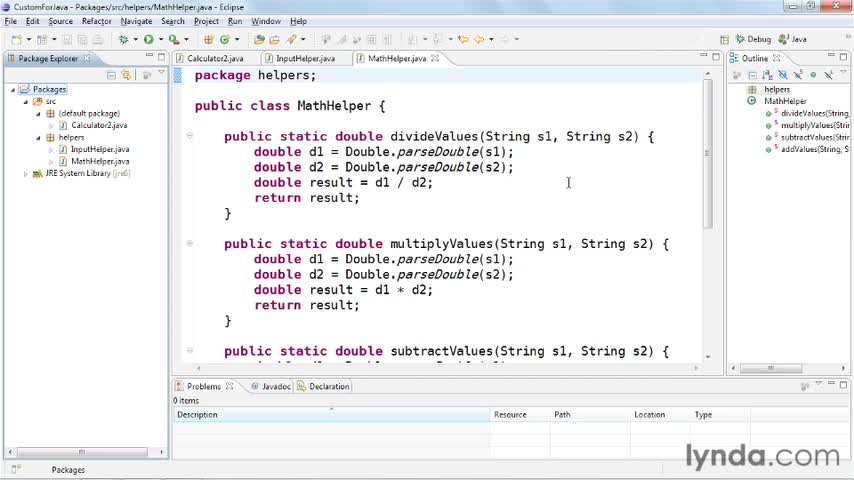Sort Problems by the Description column header
Image resolution: width=854 pixels, height=480 pixels.
pos(331,415)
